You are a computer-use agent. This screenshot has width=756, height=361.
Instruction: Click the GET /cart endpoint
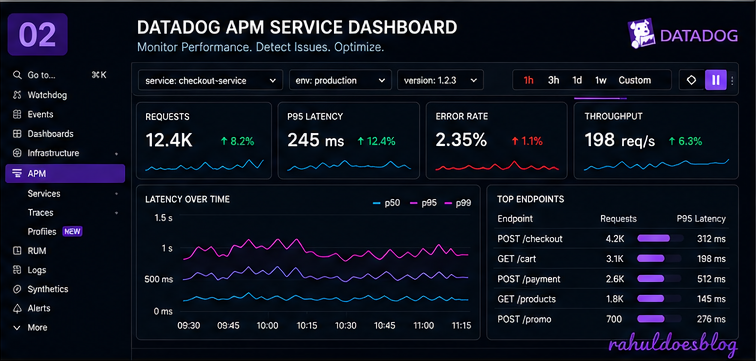(x=517, y=259)
